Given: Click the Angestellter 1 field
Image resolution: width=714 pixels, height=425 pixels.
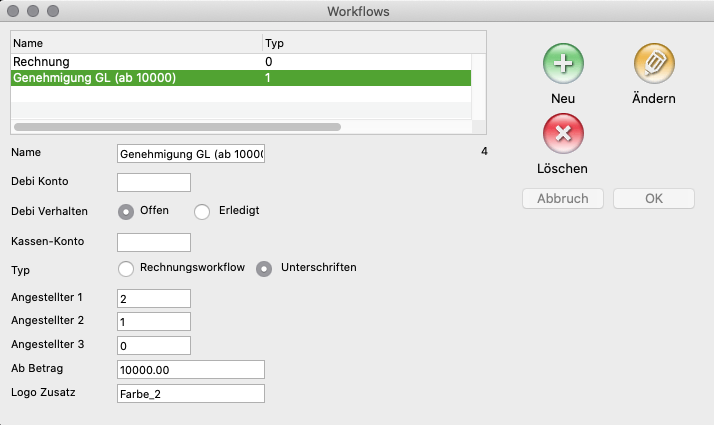Looking at the screenshot, I should point(154,298).
